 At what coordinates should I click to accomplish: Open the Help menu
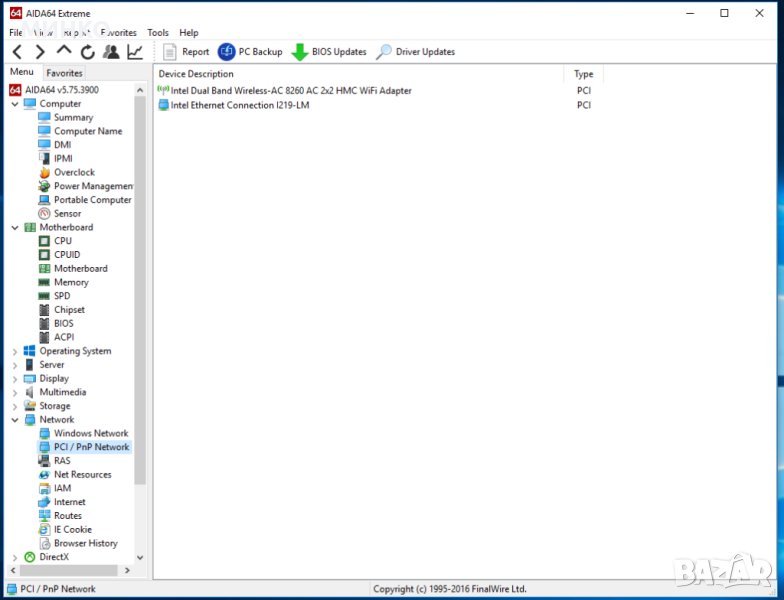(x=189, y=33)
